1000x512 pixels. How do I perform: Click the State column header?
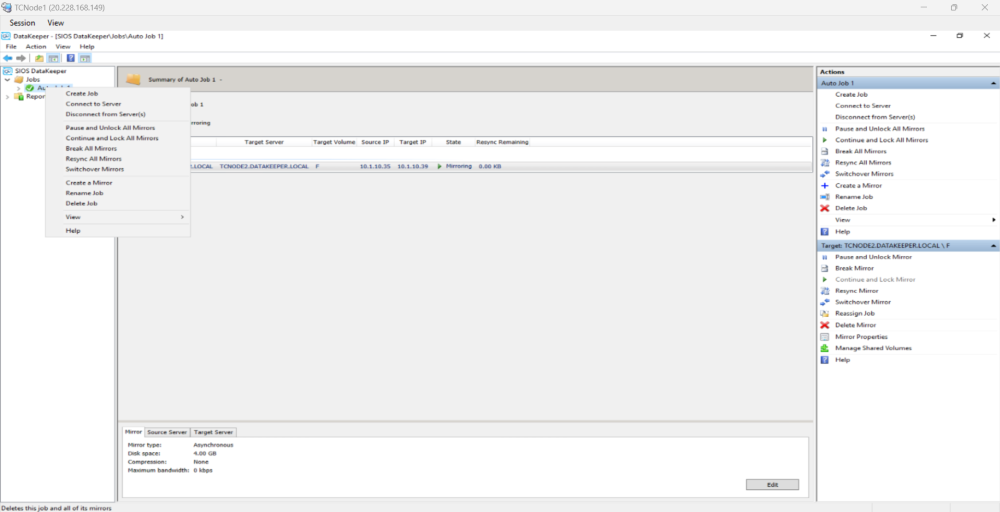(x=453, y=142)
